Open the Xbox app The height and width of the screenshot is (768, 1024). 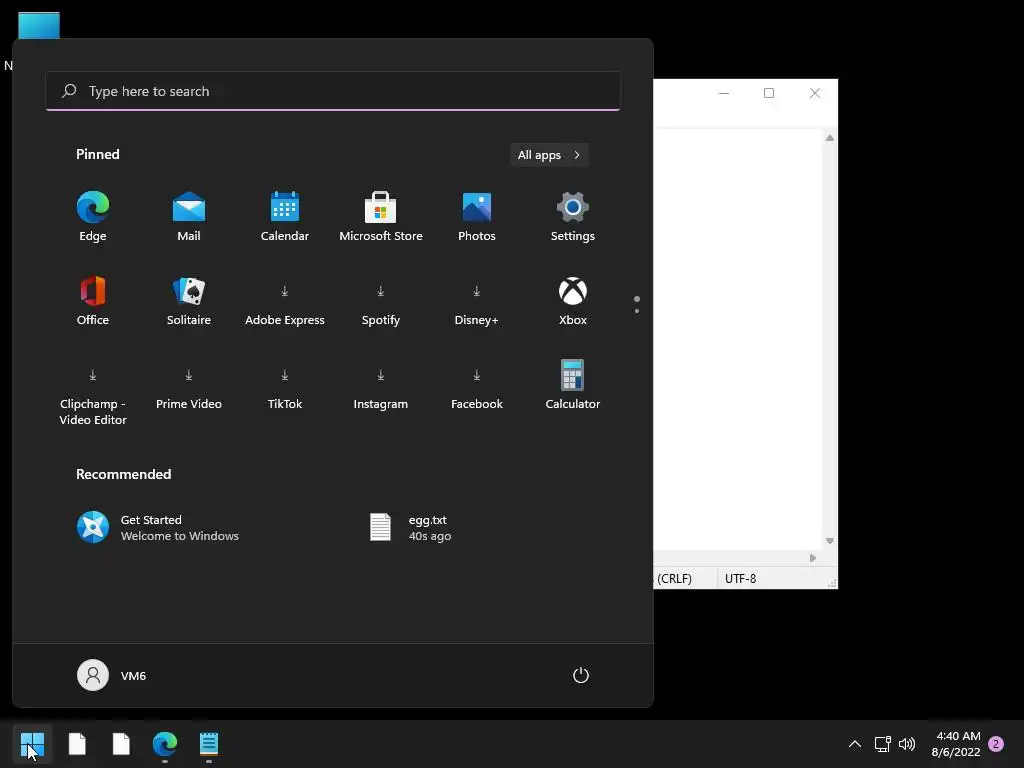click(x=573, y=301)
